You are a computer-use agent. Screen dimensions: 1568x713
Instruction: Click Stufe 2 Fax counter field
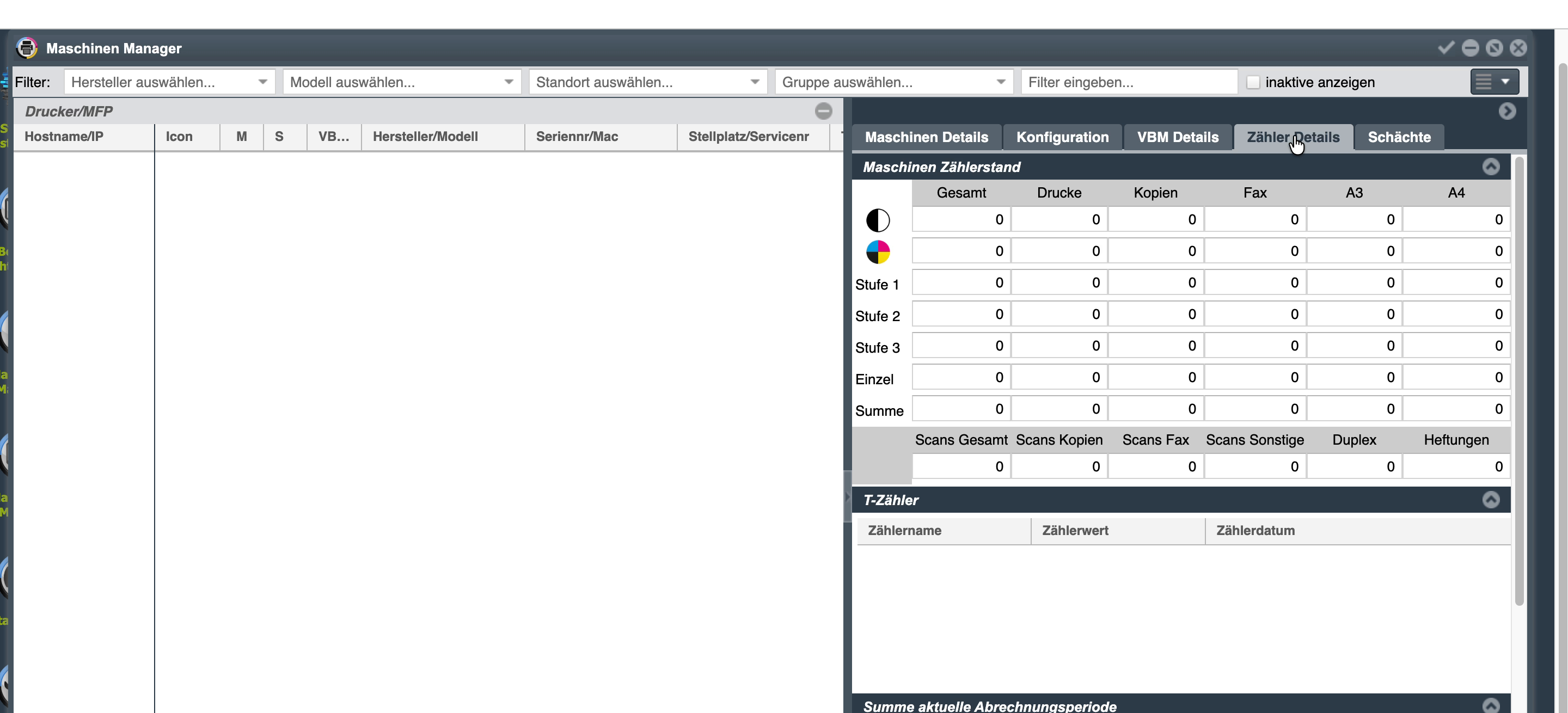(1255, 315)
